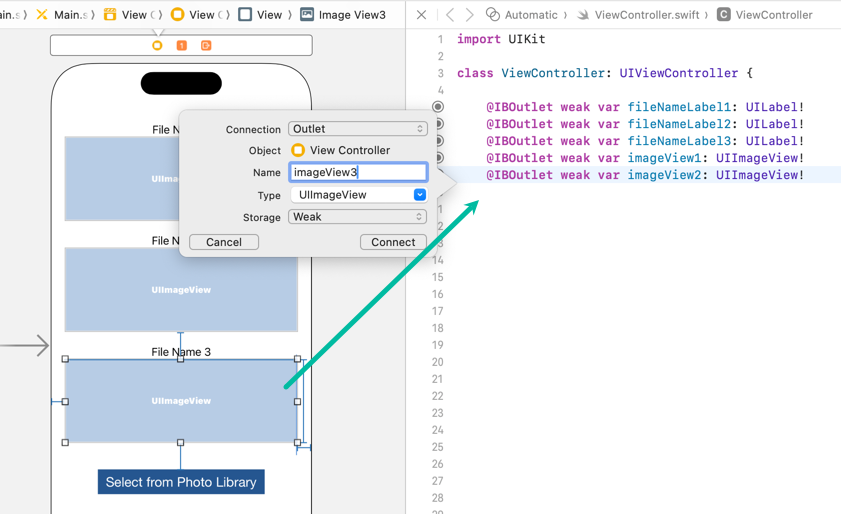
Task: Select ViewController.swift in the jump bar
Action: [x=645, y=15]
